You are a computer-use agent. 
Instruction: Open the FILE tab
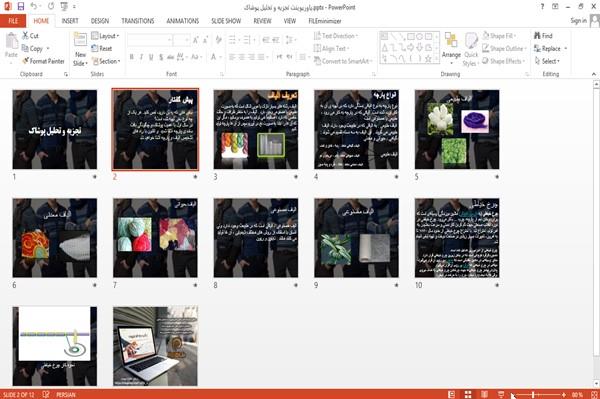(x=13, y=21)
